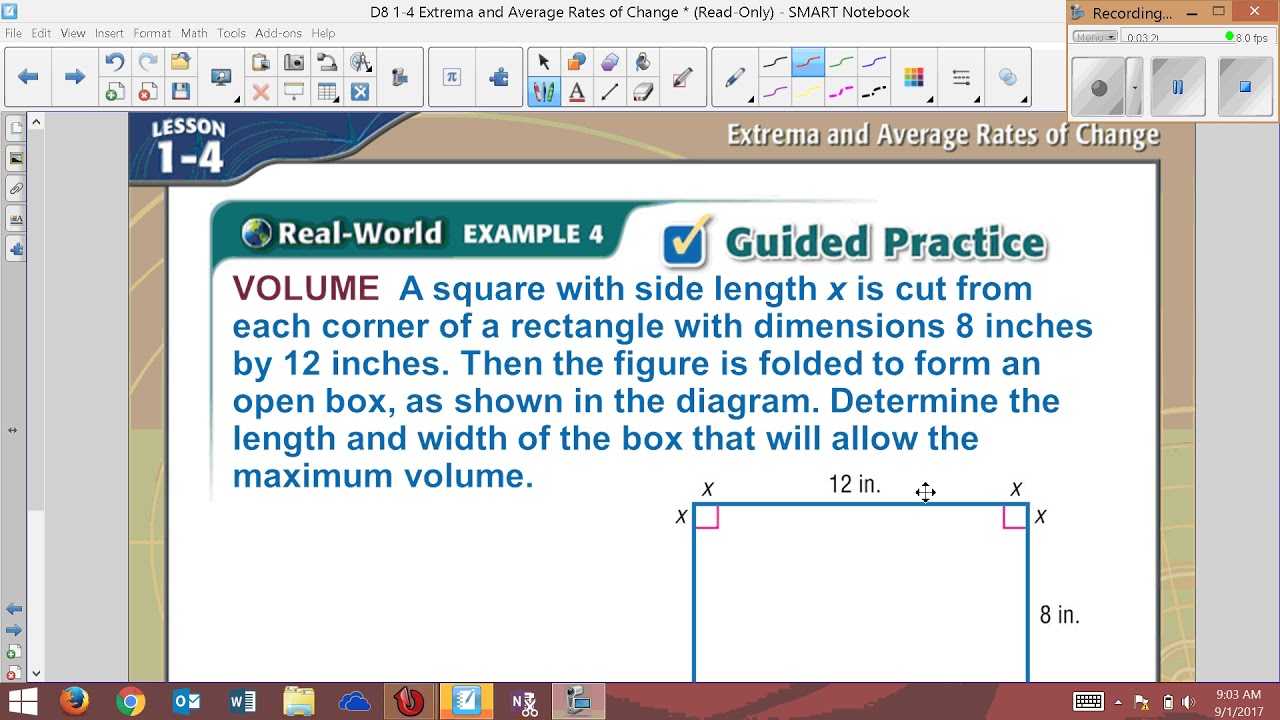Open the math pi tools
Viewport: 1280px width, 720px height.
pos(452,77)
